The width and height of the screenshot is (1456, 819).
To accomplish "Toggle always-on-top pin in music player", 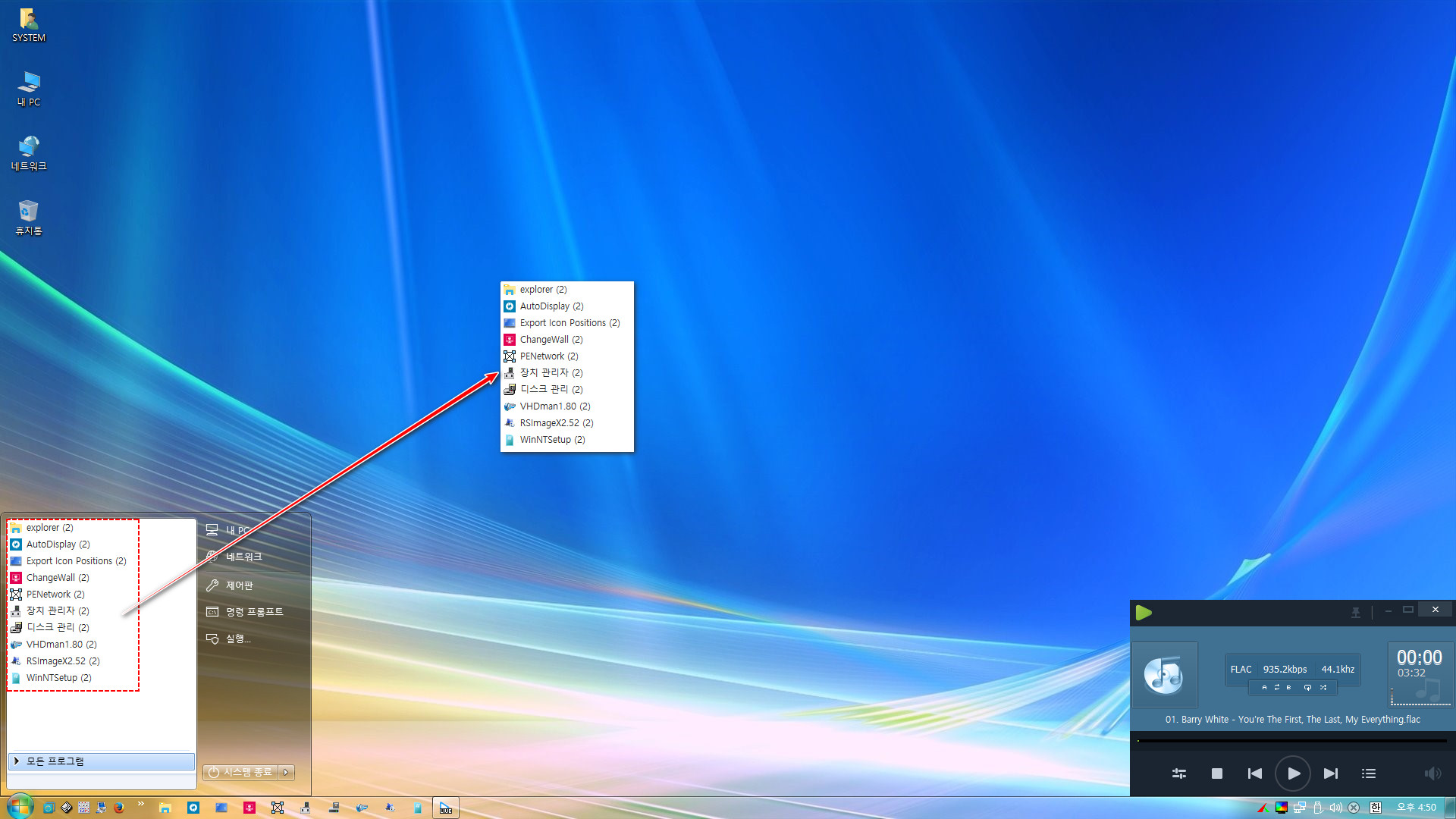I will pyautogui.click(x=1356, y=612).
